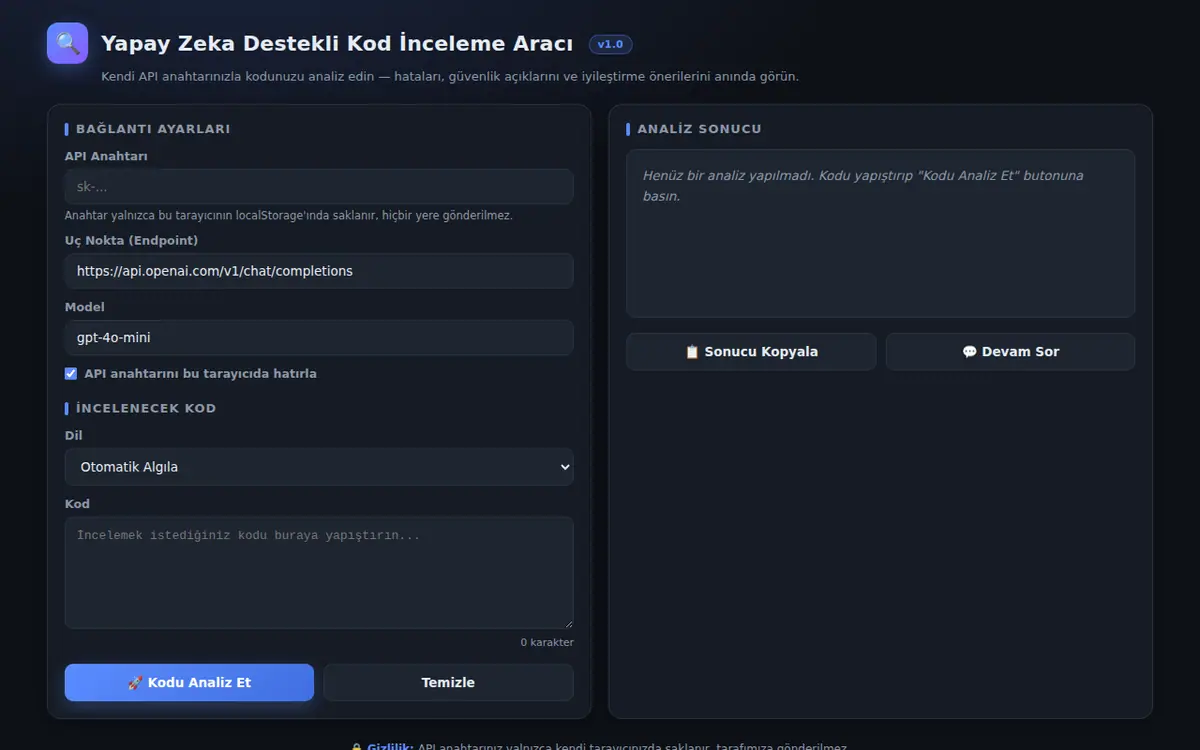
Task: Click the 'İNCELENECEK KOD' section heading
Action: point(146,408)
